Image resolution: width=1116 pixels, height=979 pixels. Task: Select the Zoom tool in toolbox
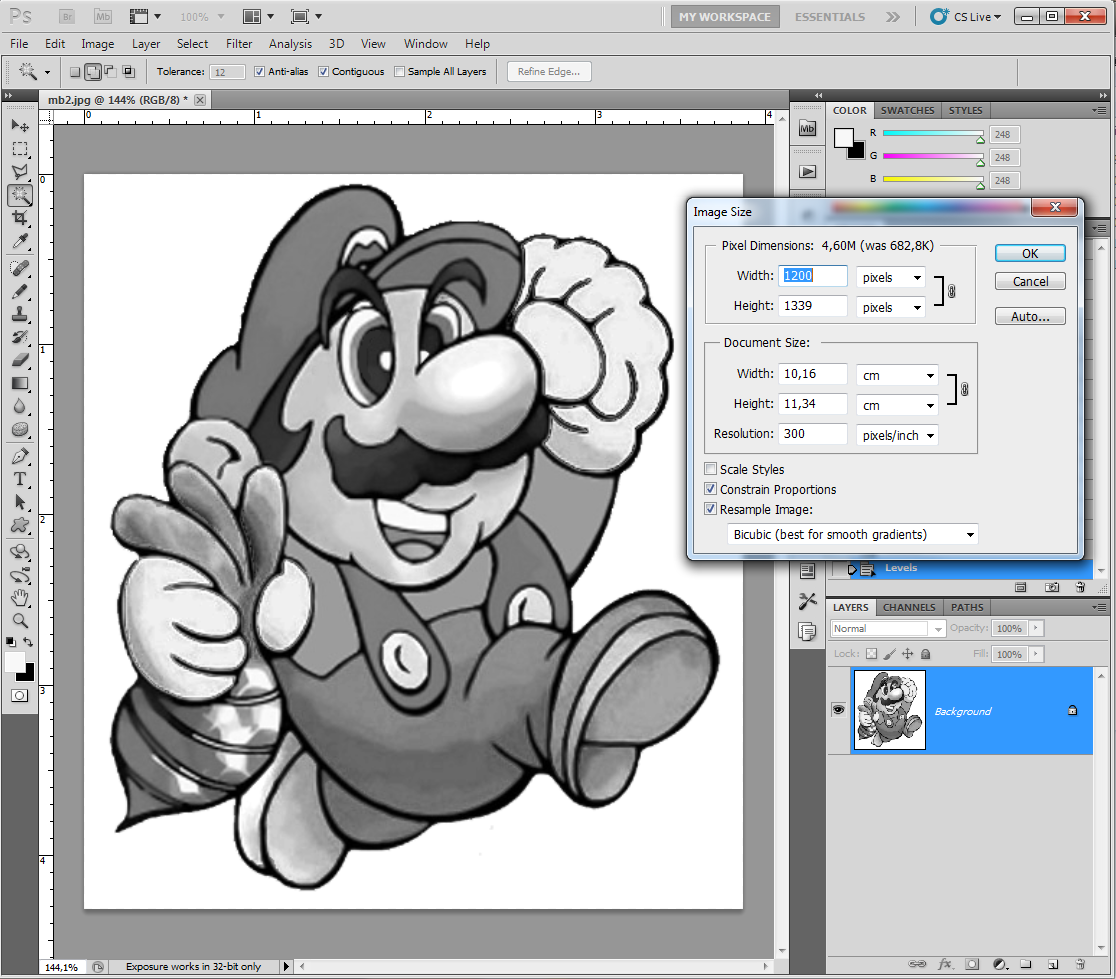20,621
